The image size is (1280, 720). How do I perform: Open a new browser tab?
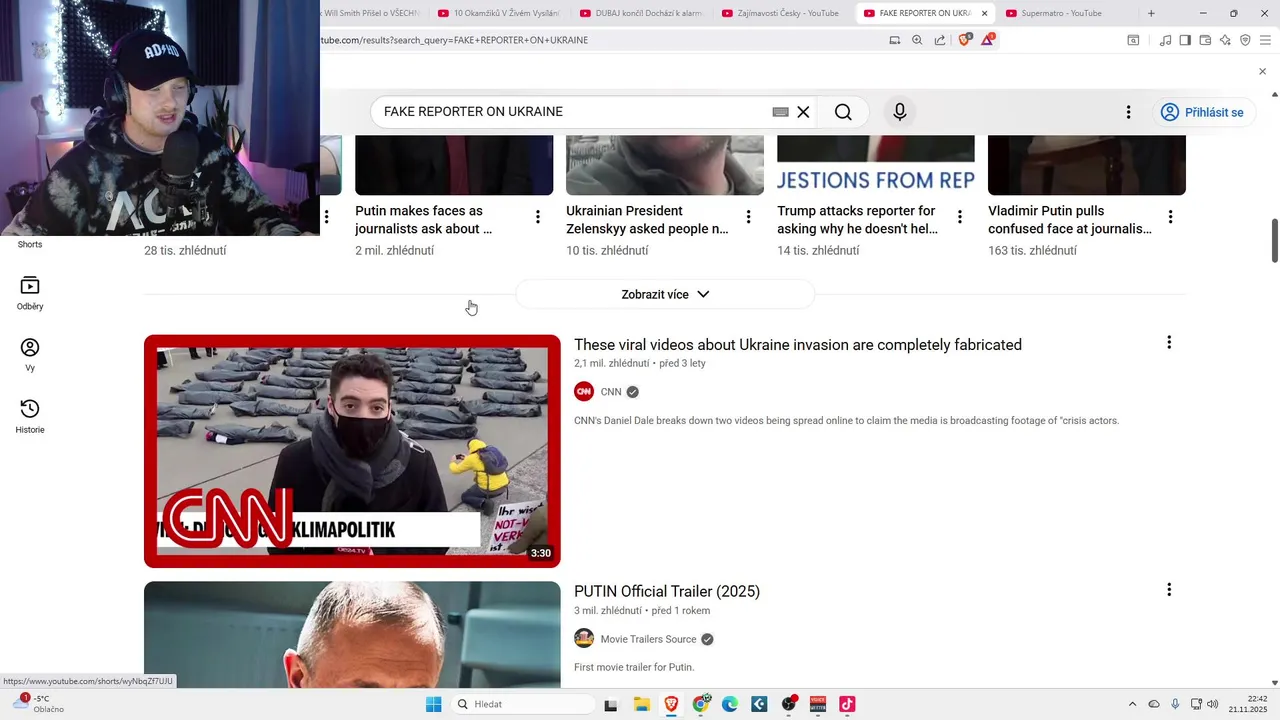point(1151,13)
